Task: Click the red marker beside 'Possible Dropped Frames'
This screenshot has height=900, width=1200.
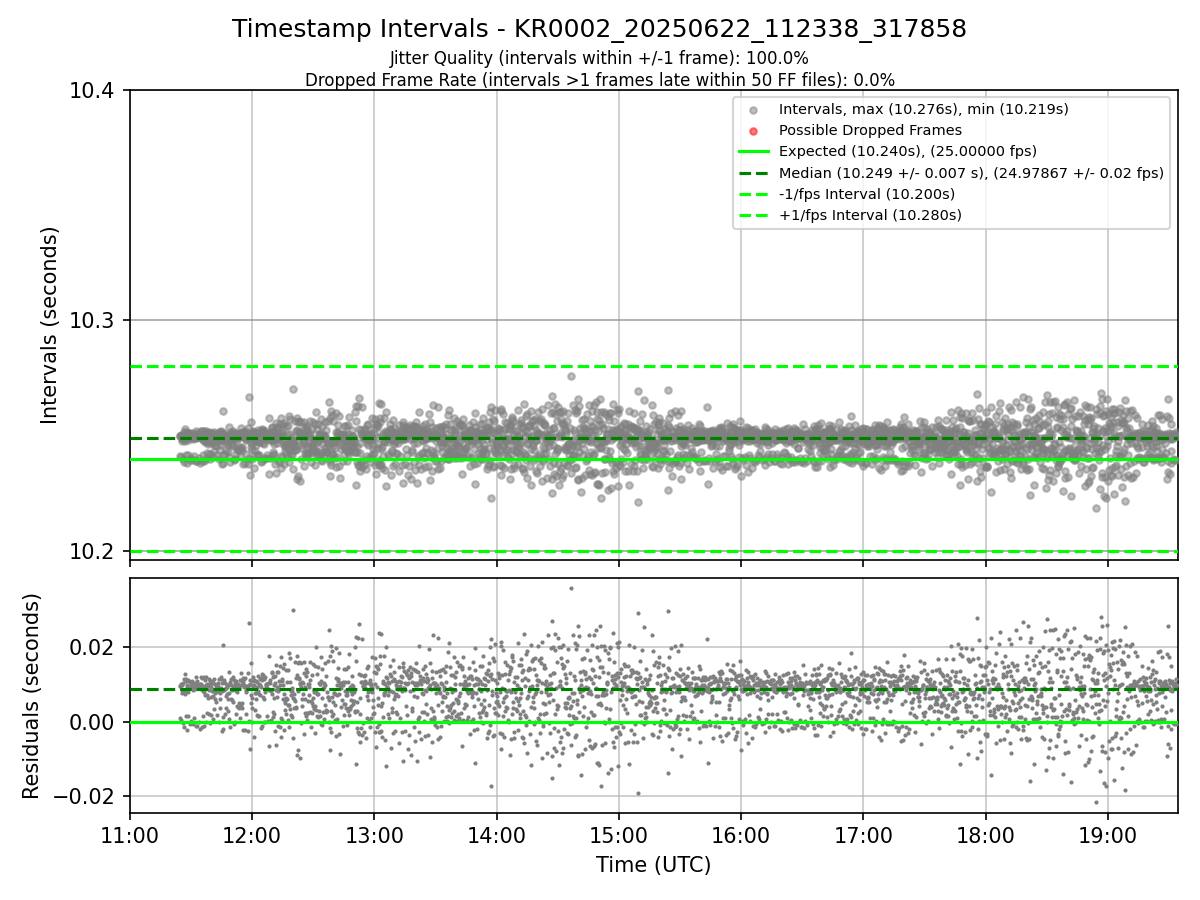Action: [753, 131]
